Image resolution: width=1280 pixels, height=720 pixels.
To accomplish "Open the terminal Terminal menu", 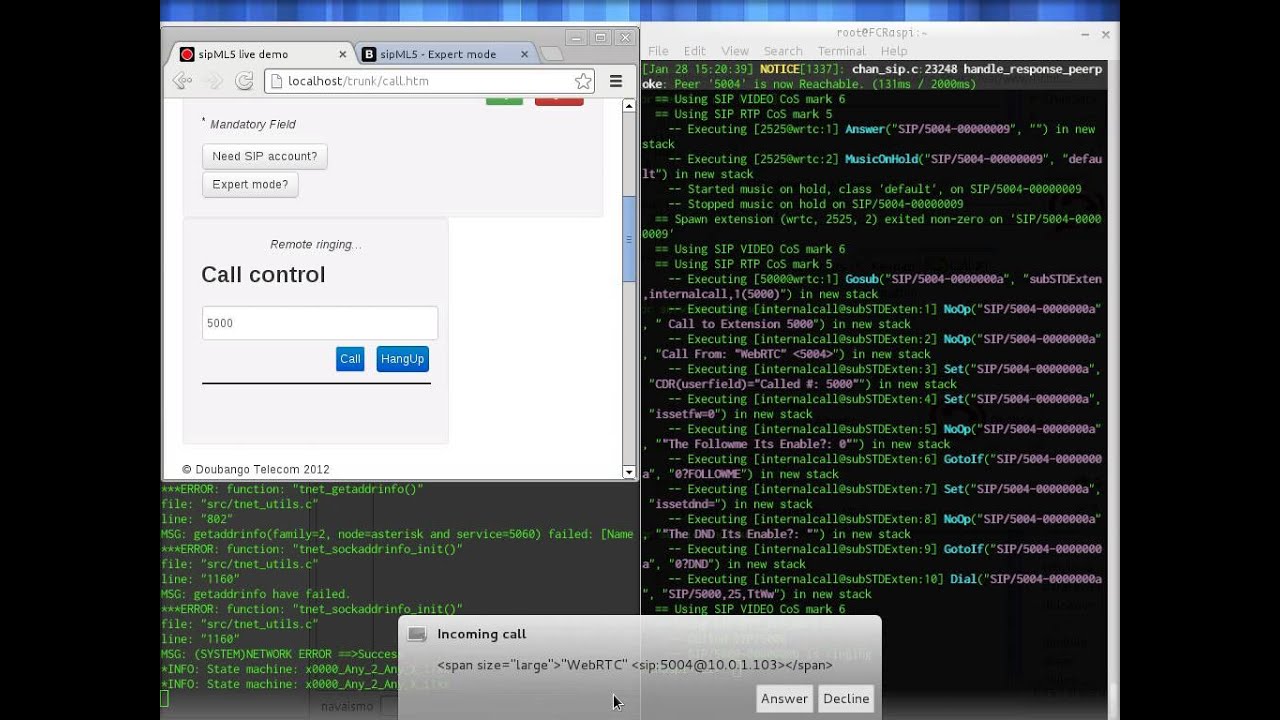I will 842,51.
